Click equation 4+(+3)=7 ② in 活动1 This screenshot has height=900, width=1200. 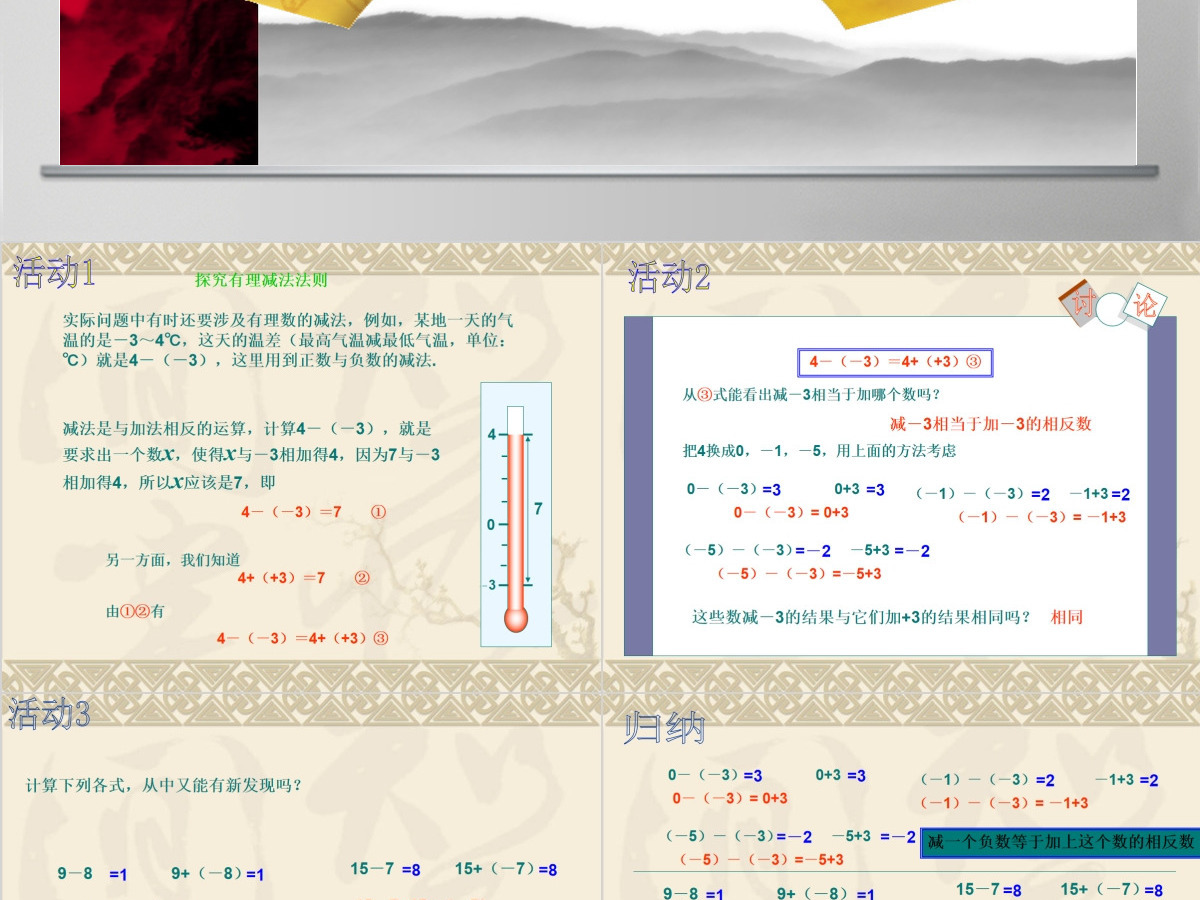click(304, 578)
